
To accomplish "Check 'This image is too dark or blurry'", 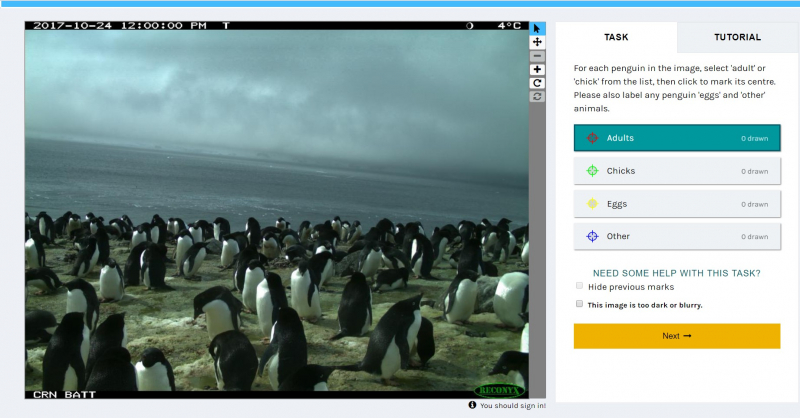I will click(579, 304).
